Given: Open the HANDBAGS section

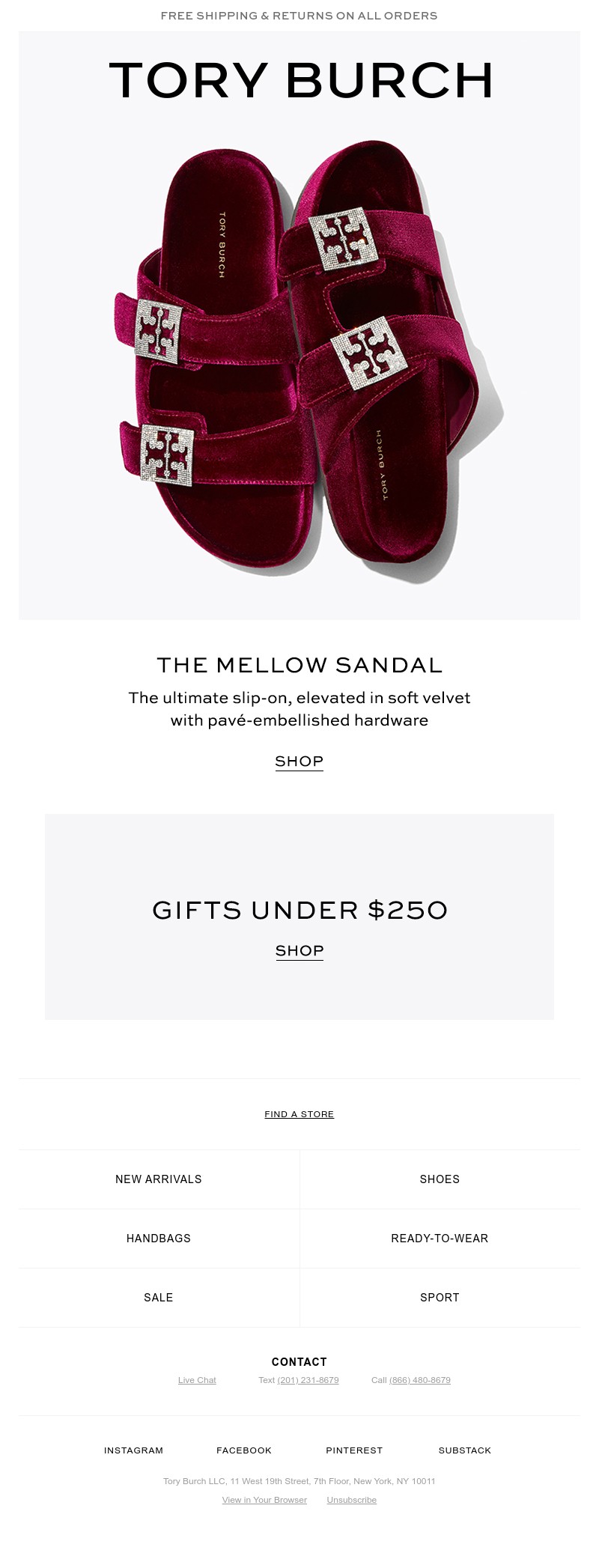Looking at the screenshot, I should 158,1239.
